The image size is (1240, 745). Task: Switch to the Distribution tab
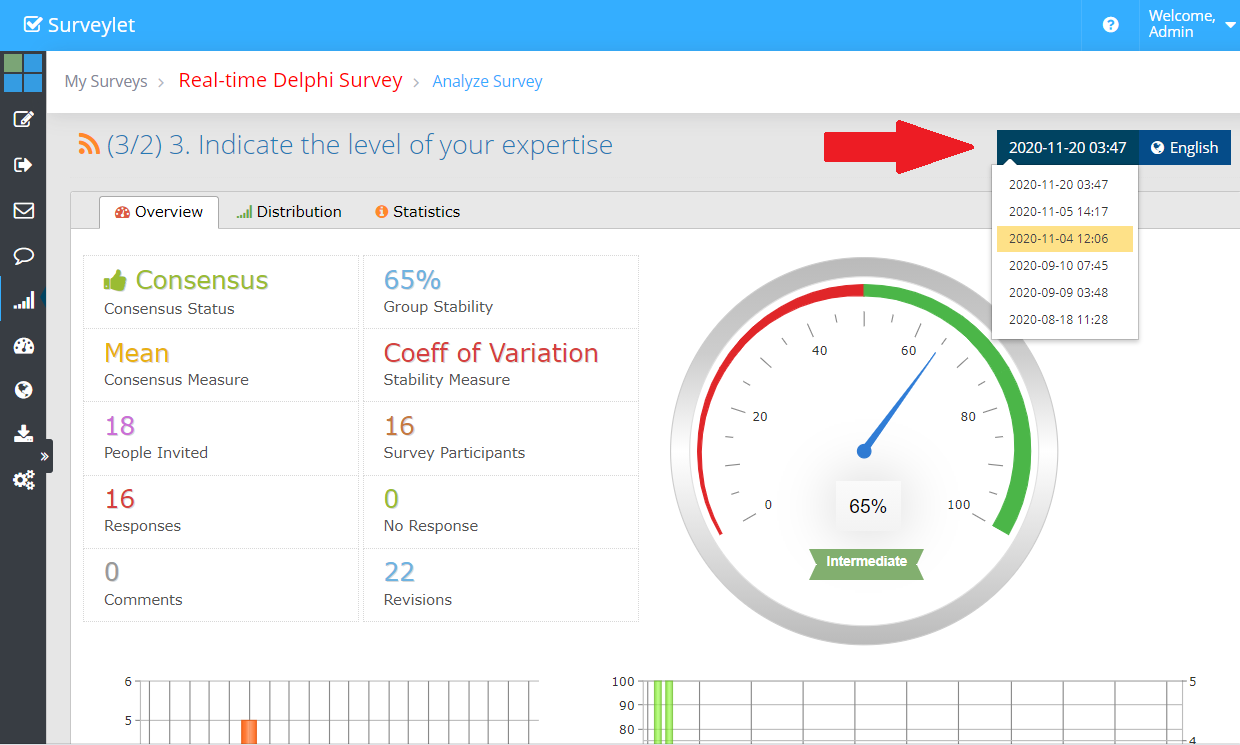pos(289,212)
